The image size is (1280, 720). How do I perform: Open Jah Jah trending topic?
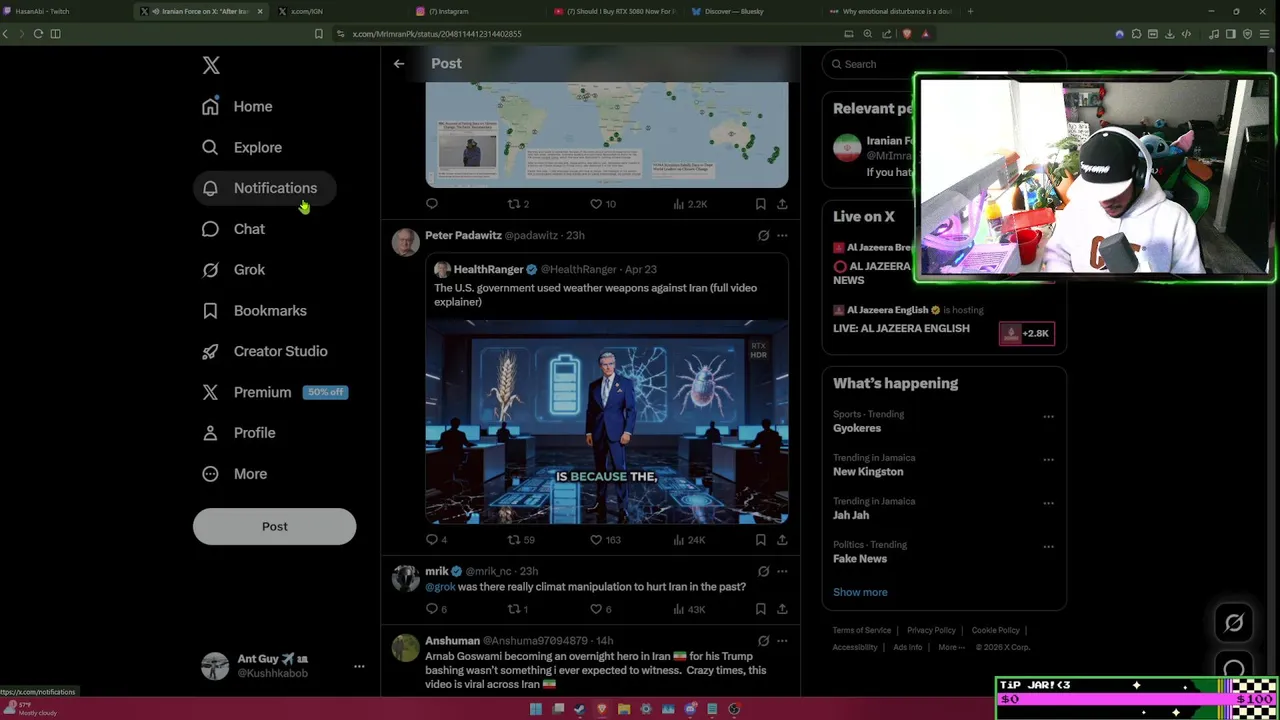(851, 515)
